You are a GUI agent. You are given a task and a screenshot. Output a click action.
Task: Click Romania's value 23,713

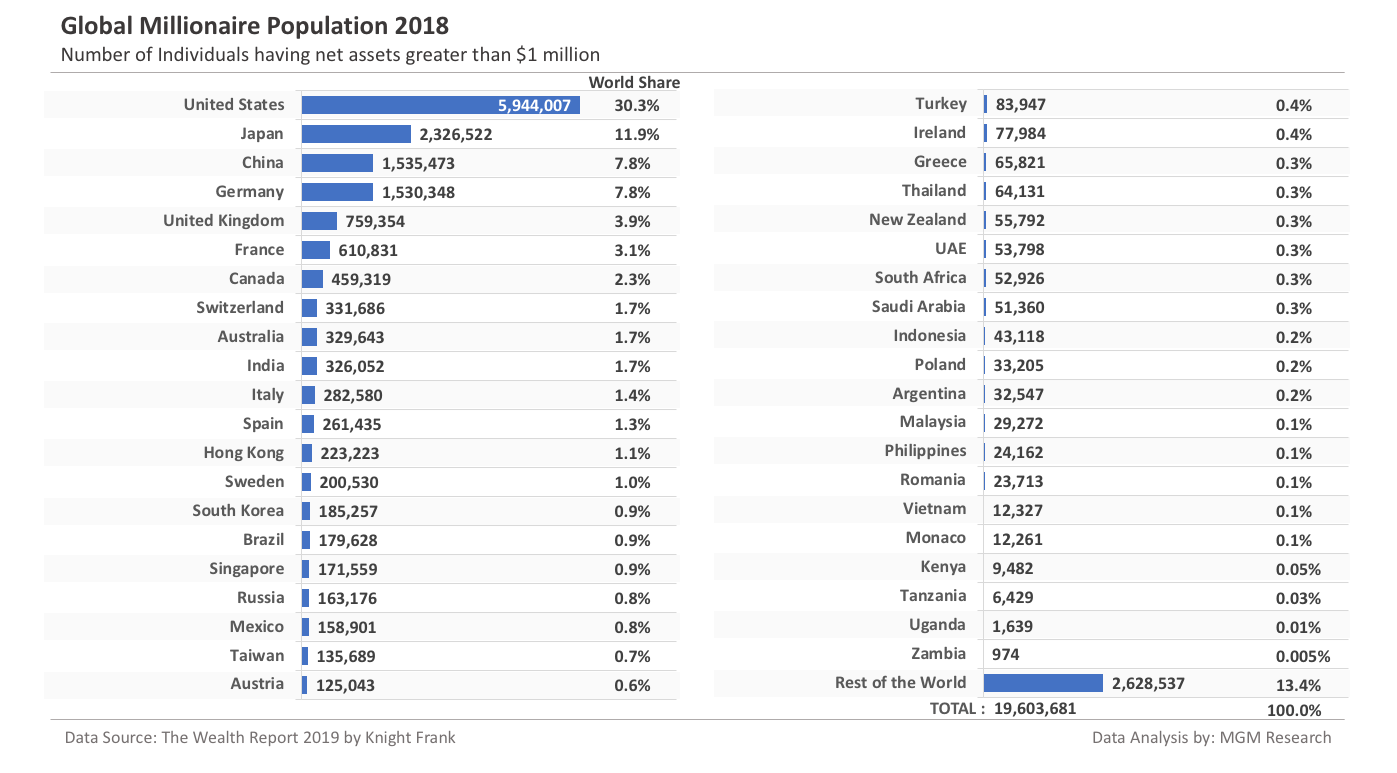tap(1019, 482)
